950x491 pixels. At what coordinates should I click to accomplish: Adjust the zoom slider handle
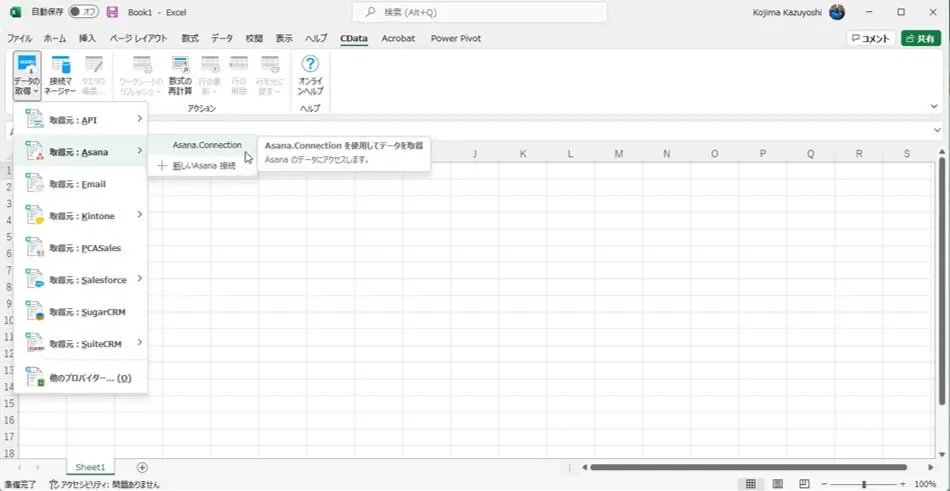(x=864, y=484)
